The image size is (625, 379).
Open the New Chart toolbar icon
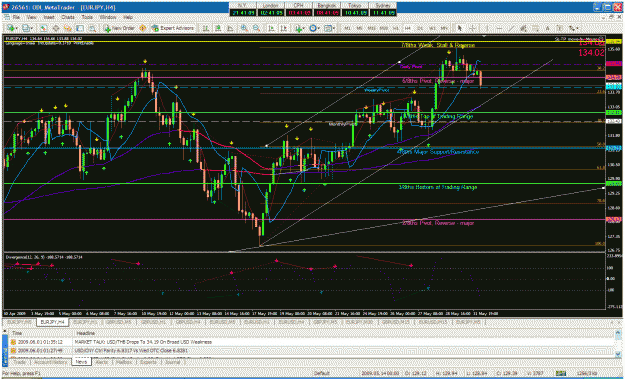pyautogui.click(x=10, y=28)
